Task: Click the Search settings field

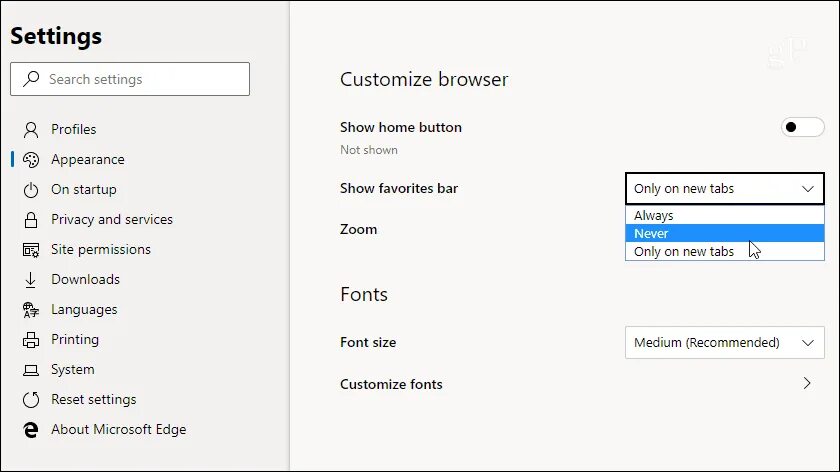Action: point(130,79)
